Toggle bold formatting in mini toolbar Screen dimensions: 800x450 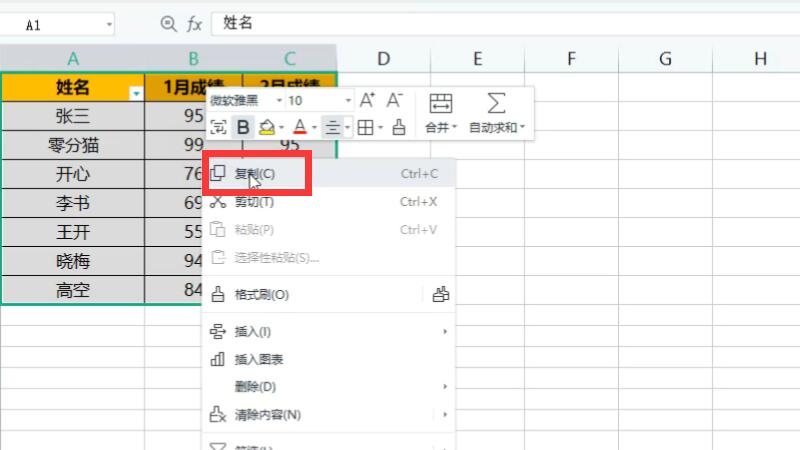pyautogui.click(x=243, y=127)
